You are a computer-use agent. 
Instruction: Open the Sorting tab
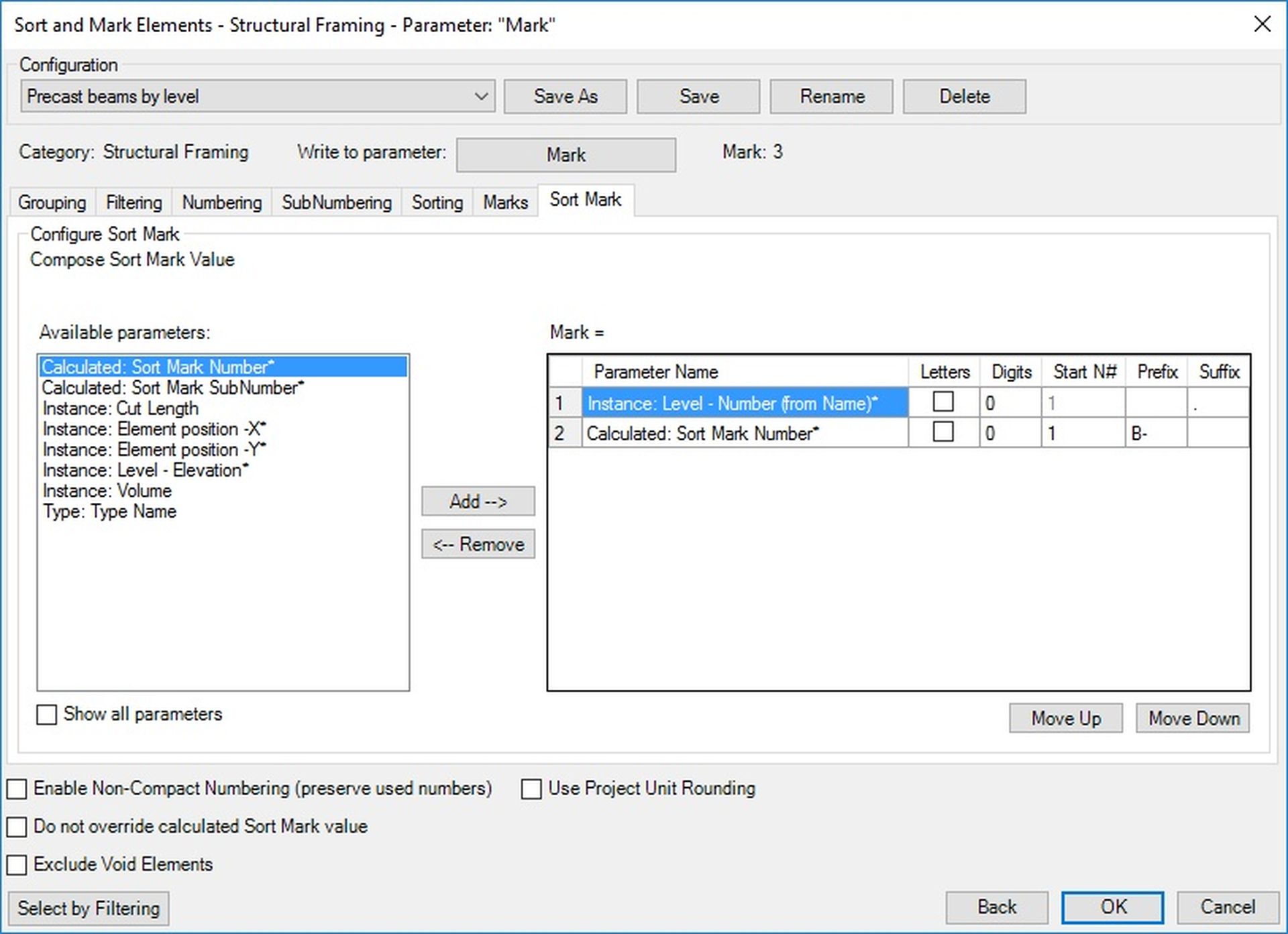coord(437,202)
